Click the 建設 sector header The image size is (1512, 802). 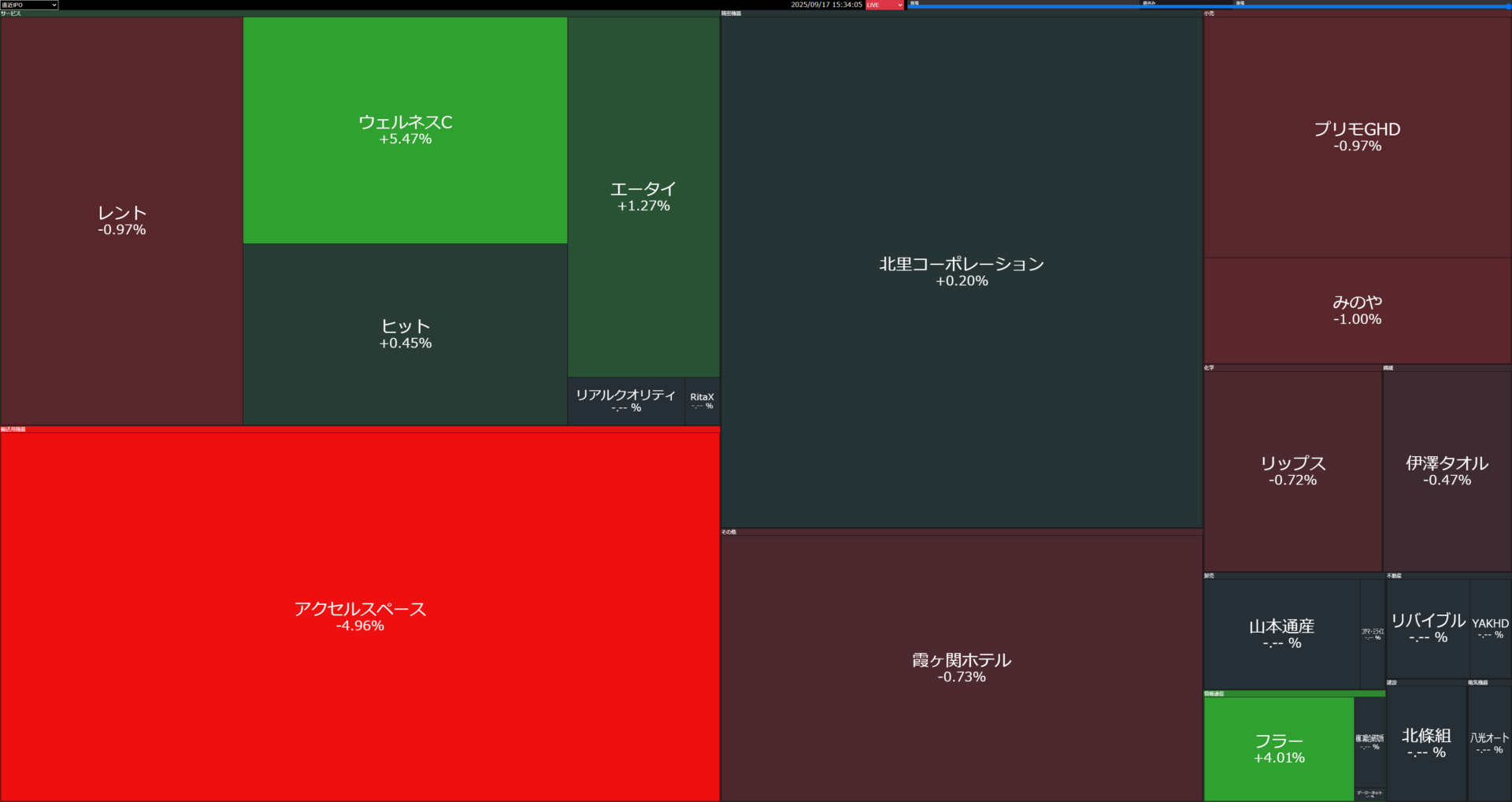[1426, 683]
